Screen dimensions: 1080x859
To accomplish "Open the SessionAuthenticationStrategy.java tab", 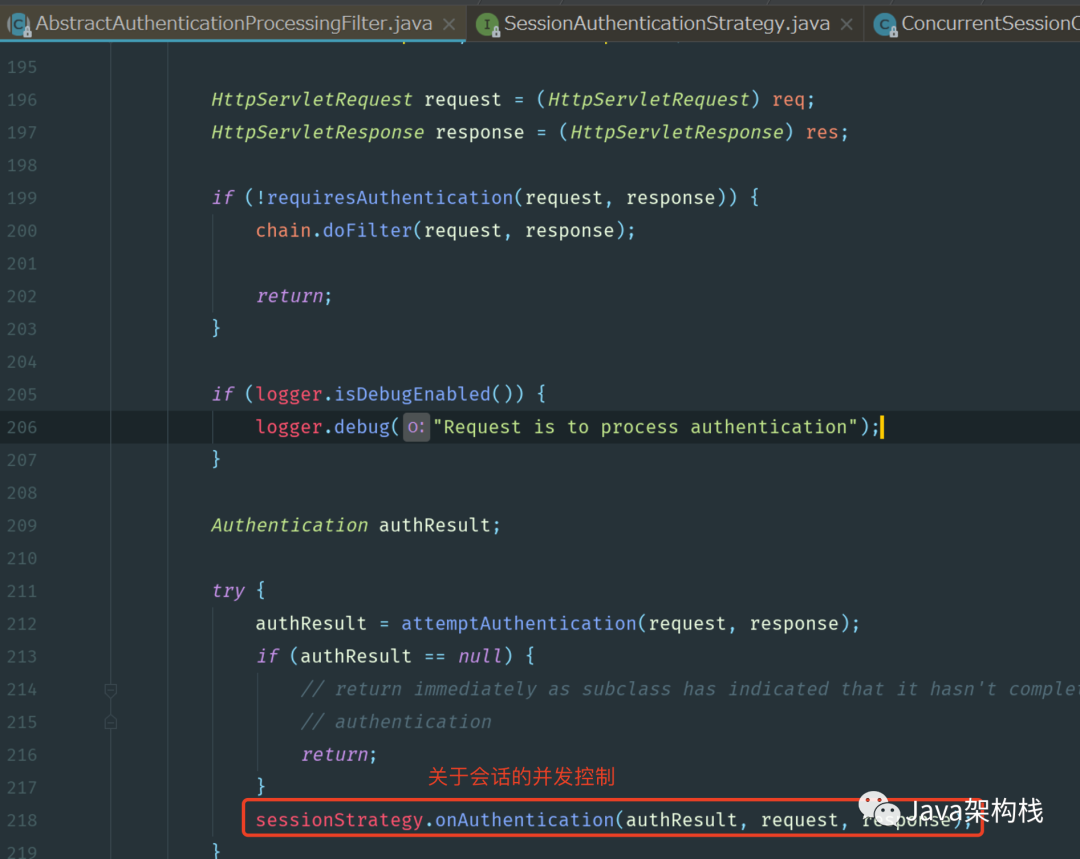I will pos(667,23).
